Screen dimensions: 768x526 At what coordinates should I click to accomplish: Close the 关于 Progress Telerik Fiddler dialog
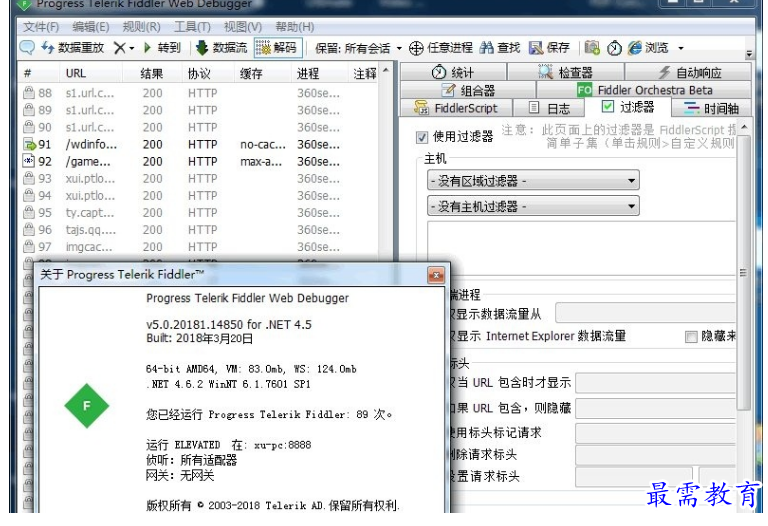coord(436,275)
